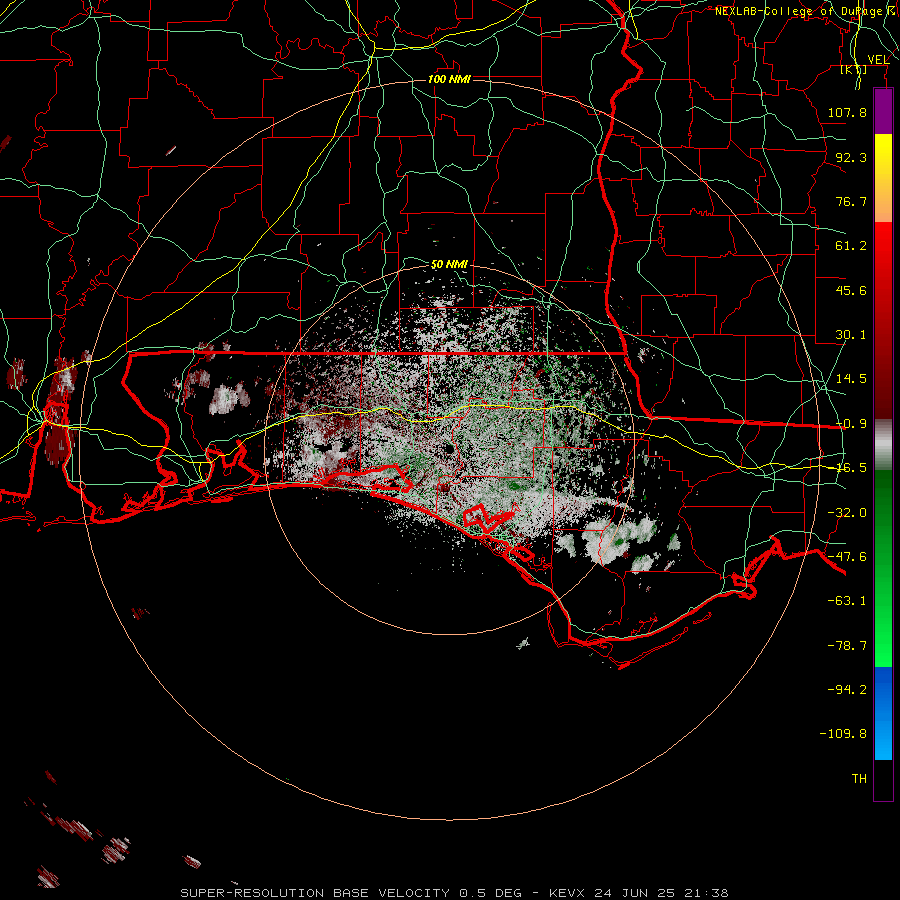Image resolution: width=900 pixels, height=900 pixels.
Task: Click the 100 NMI range ring label
Action: tap(449, 79)
